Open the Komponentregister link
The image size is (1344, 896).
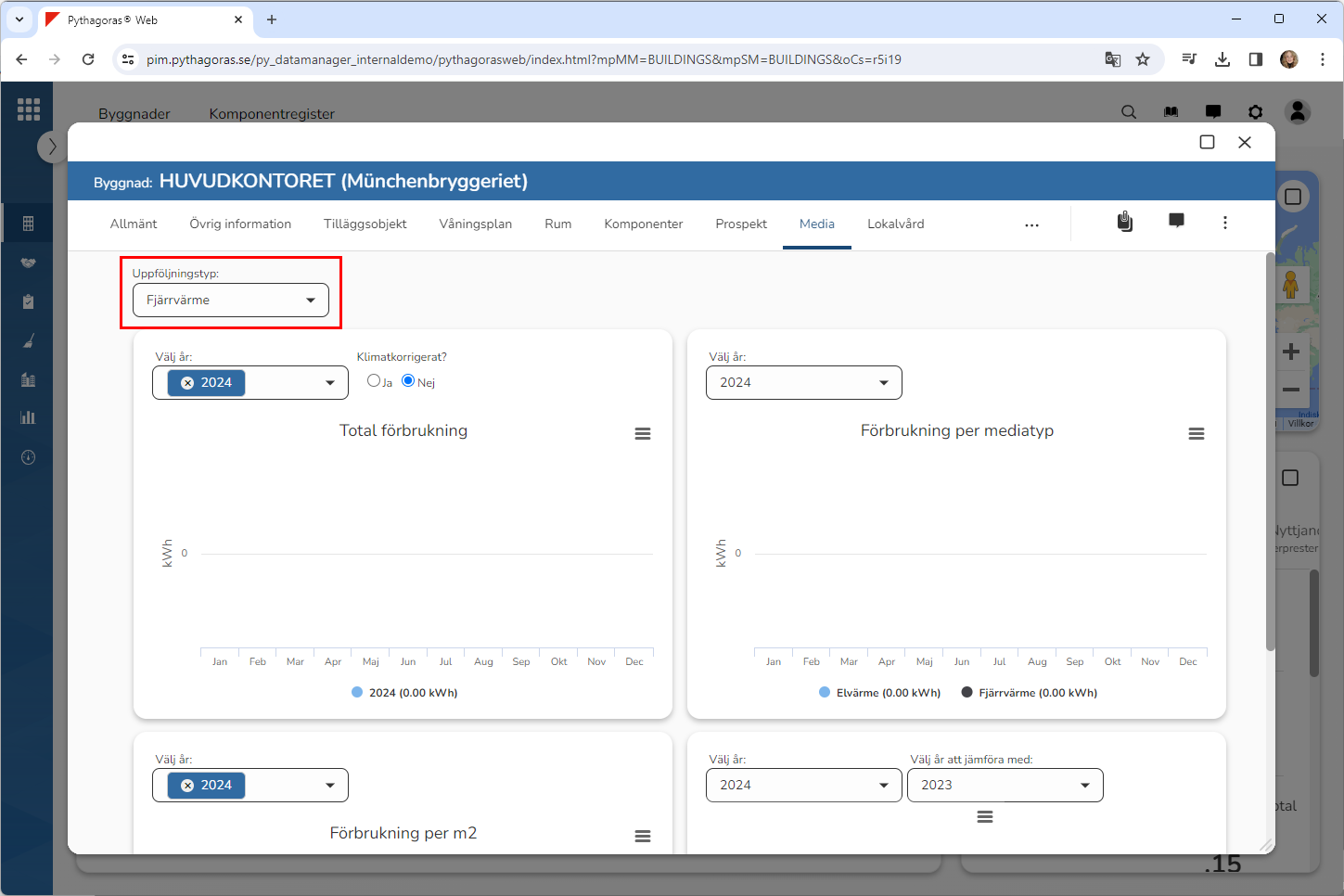pos(272,114)
